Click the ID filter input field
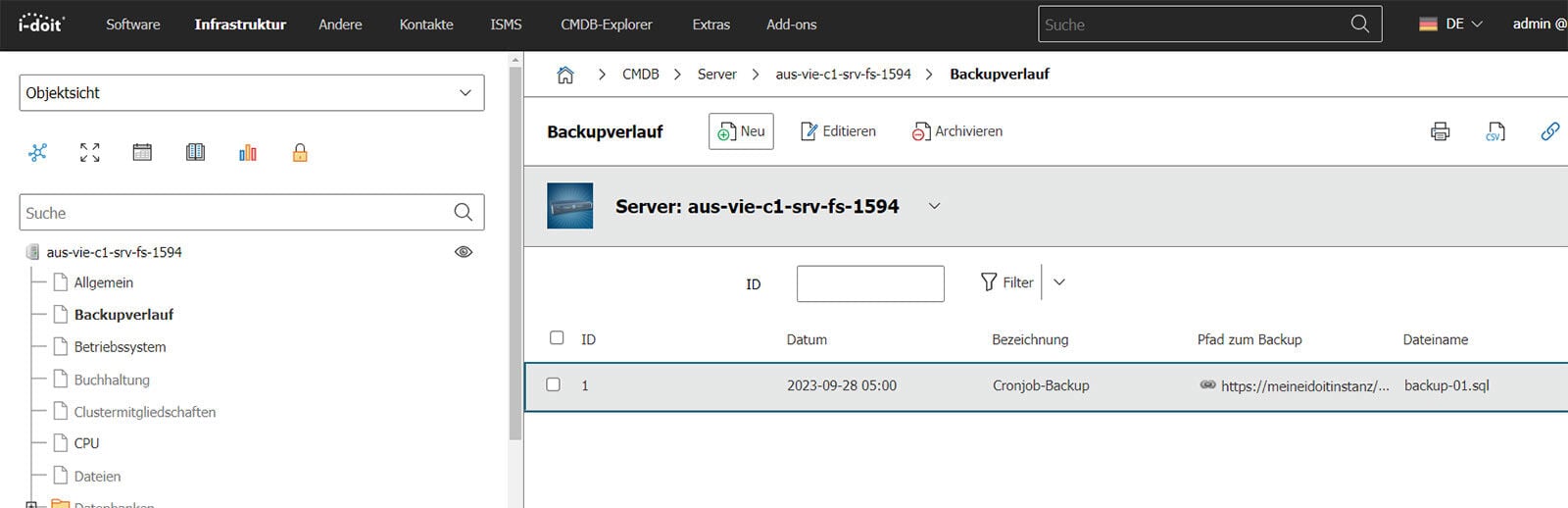The width and height of the screenshot is (1568, 508). (x=870, y=283)
